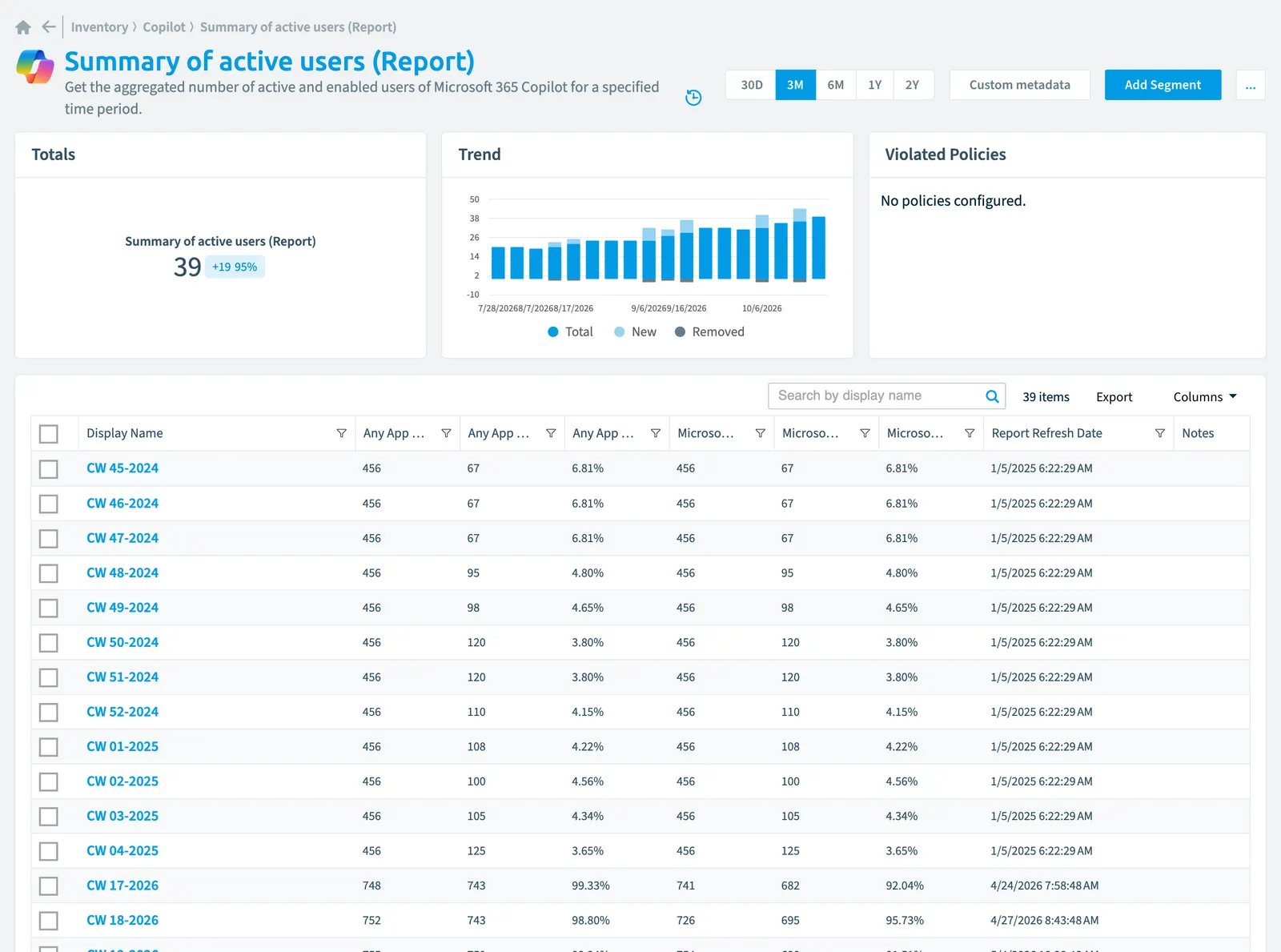Click the +19 95% change badge
The image size is (1281, 952).
[x=235, y=267]
